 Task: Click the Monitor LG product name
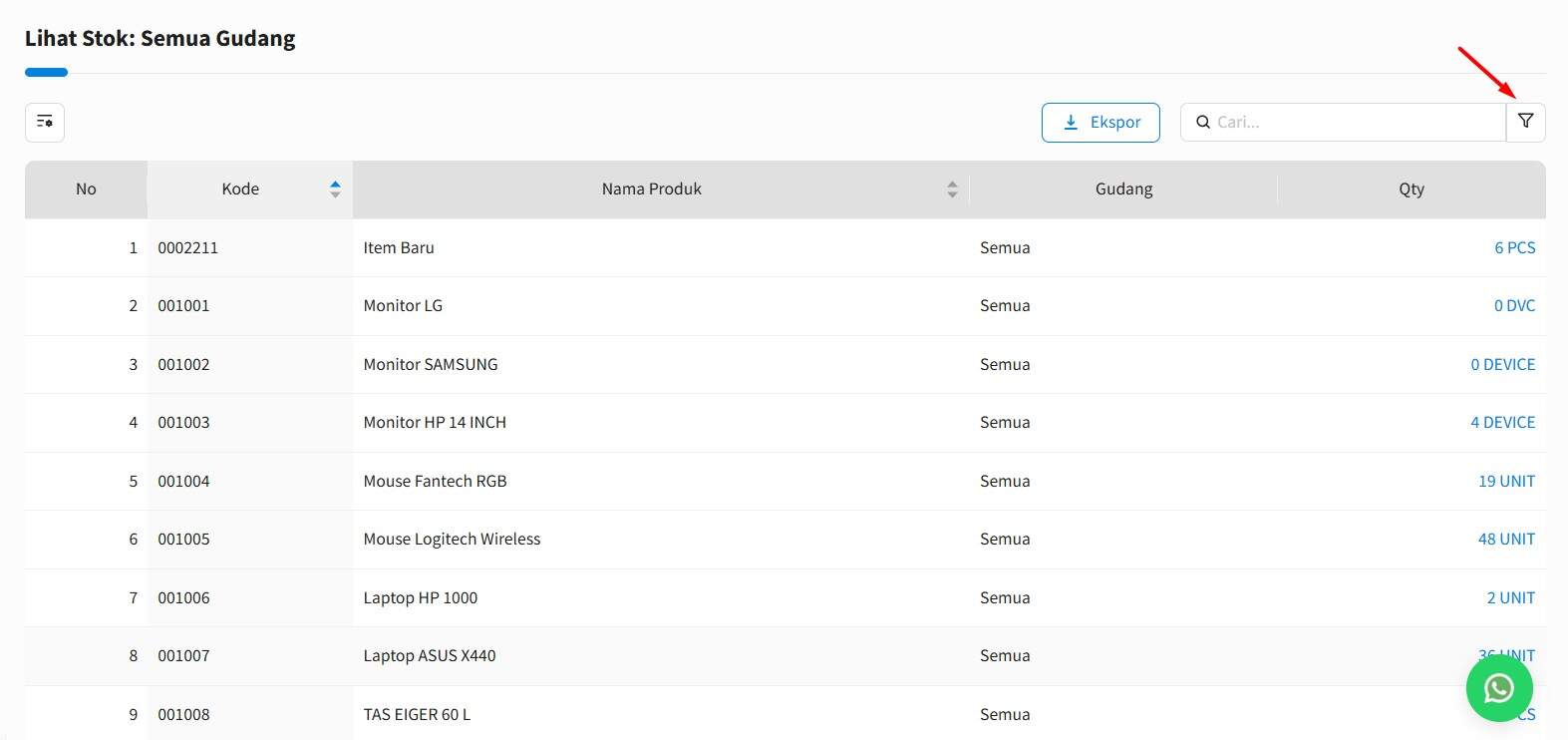click(x=403, y=305)
